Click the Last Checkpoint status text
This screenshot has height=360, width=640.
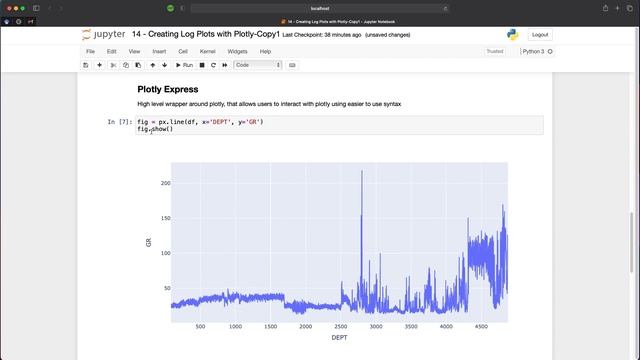click(322, 35)
